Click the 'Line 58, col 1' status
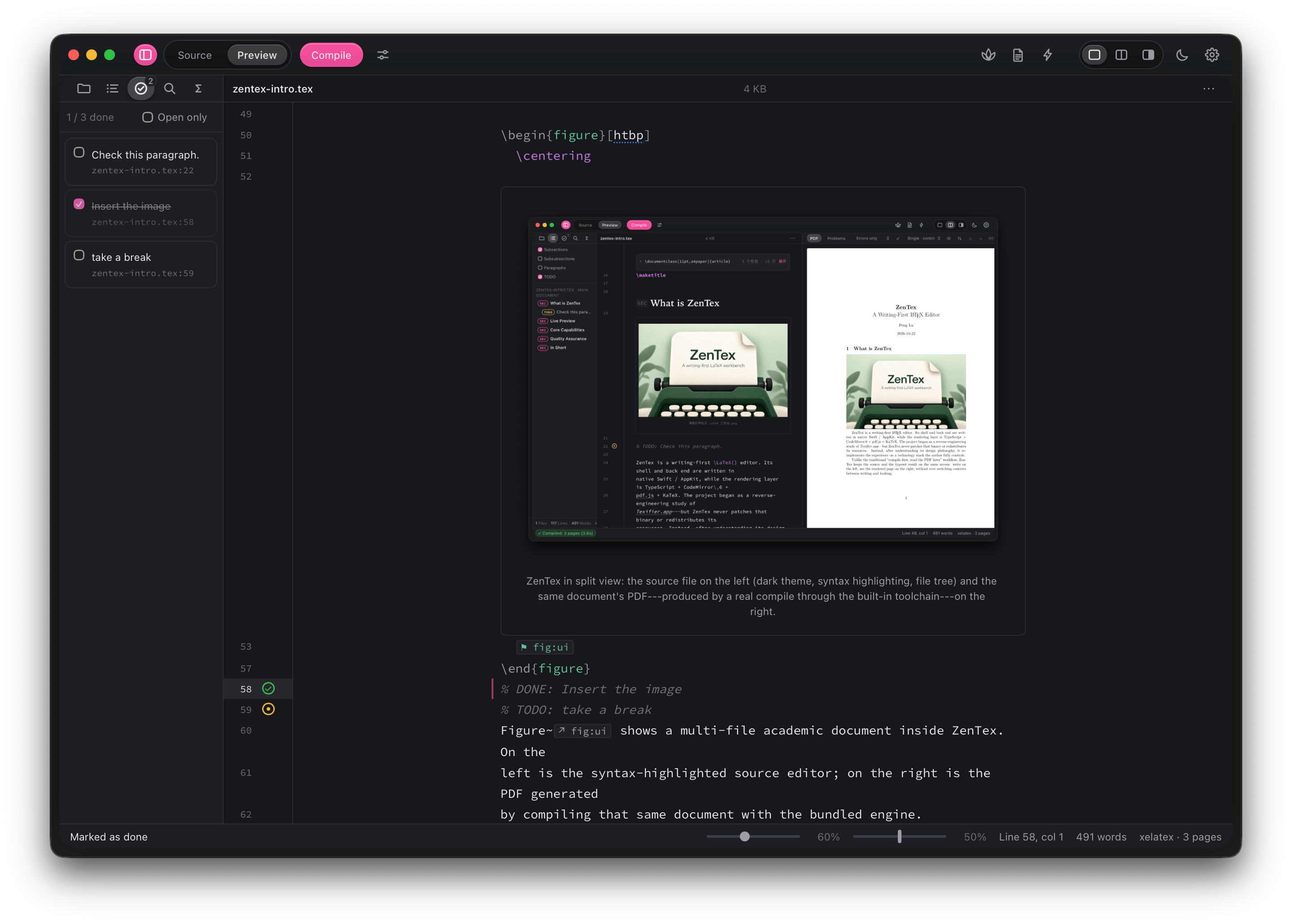 [1031, 837]
